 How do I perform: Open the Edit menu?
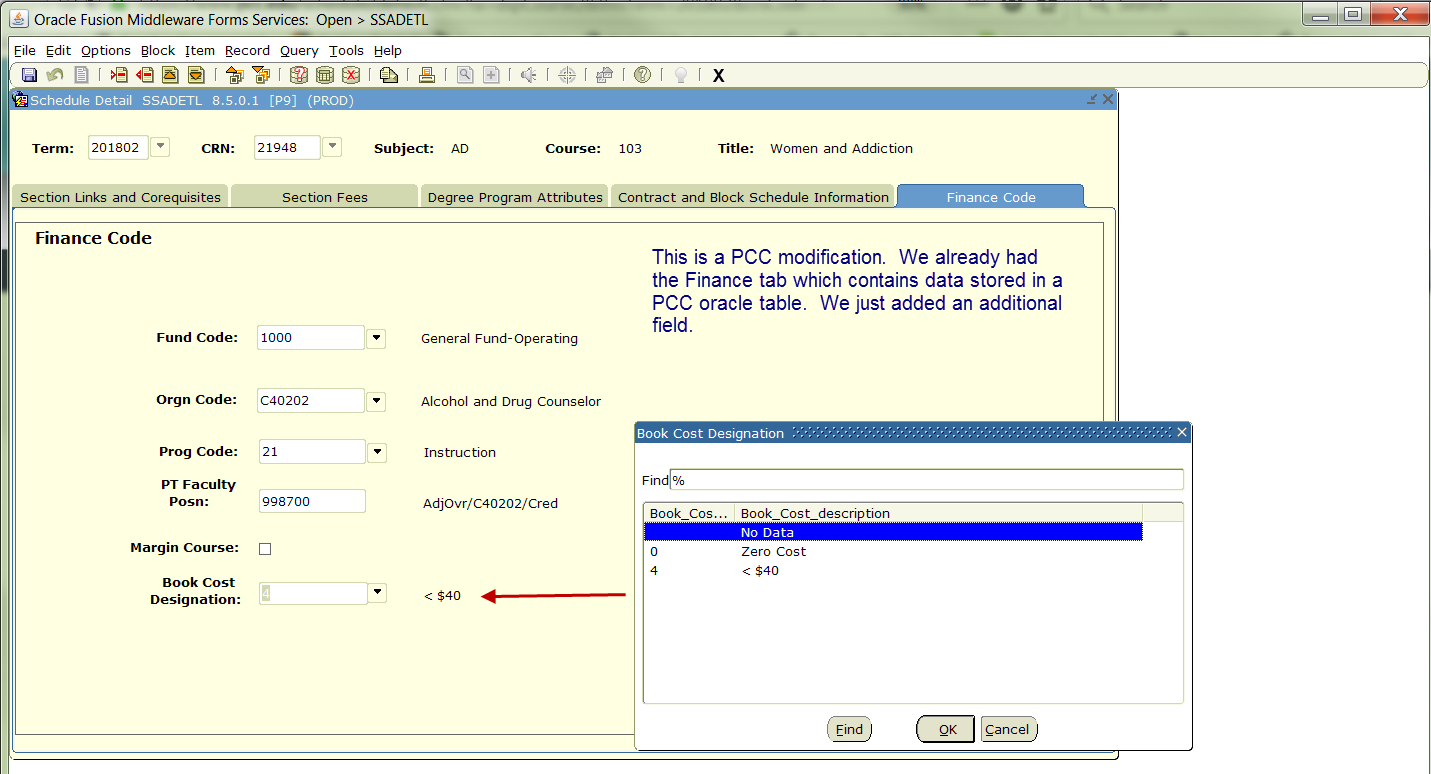[x=58, y=50]
